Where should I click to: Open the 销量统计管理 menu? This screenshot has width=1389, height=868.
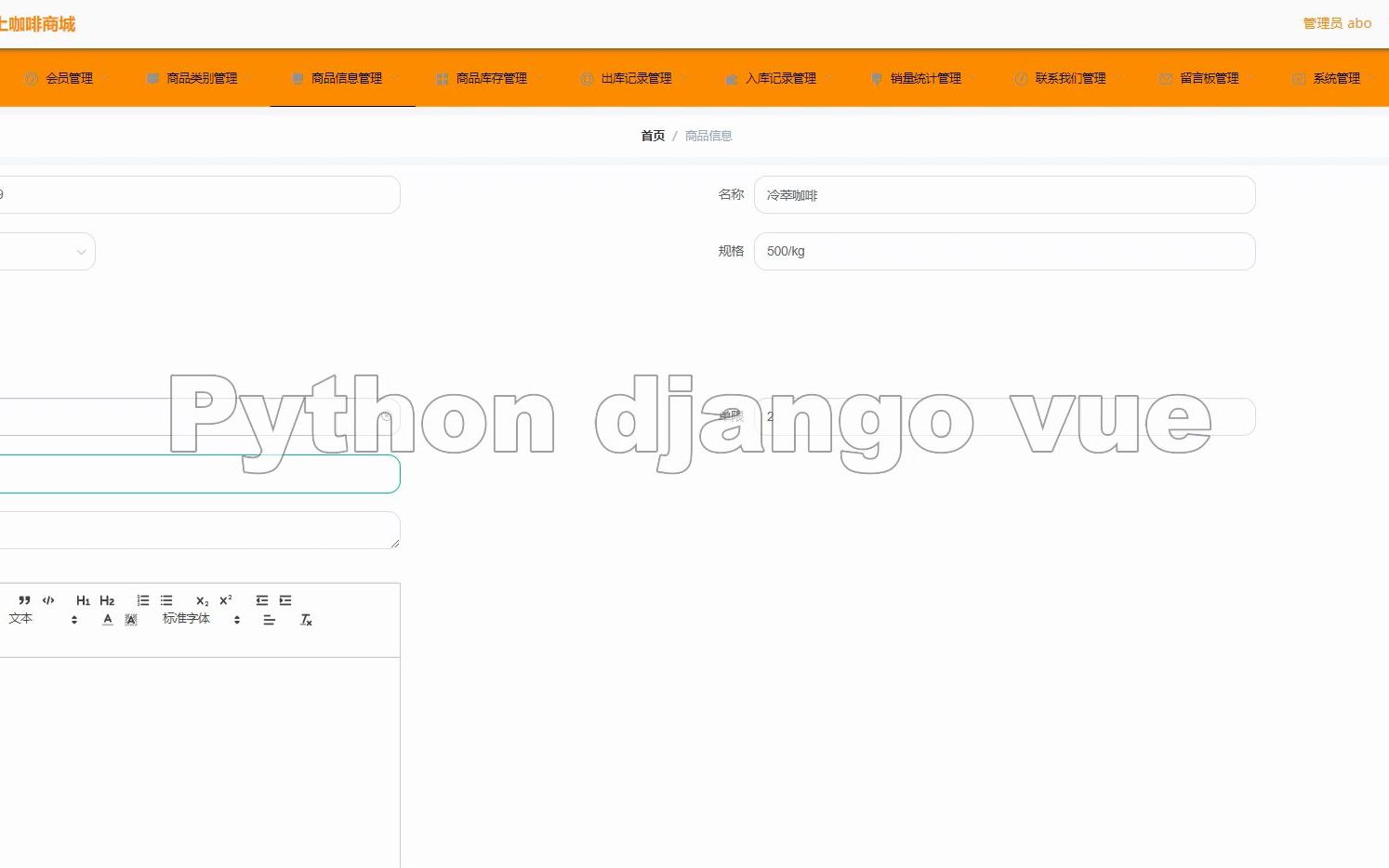[x=923, y=78]
